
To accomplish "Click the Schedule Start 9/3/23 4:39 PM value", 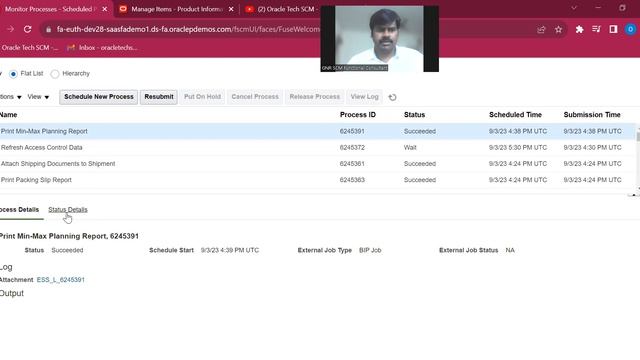I will (x=229, y=250).
